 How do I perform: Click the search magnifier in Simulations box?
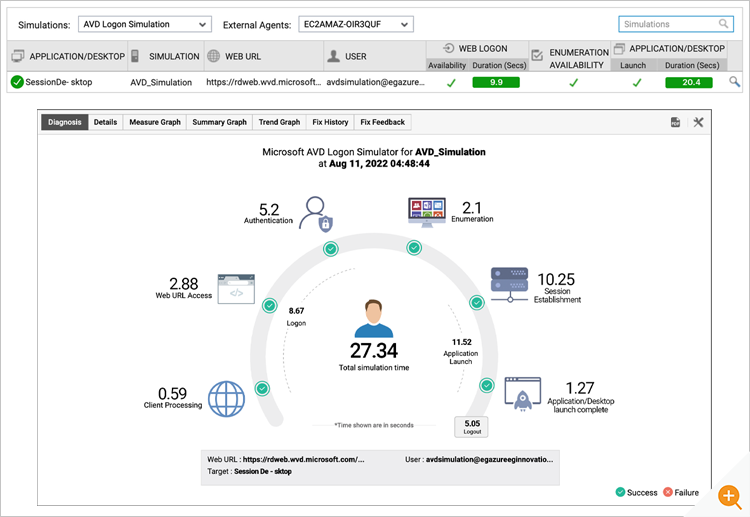(x=724, y=24)
